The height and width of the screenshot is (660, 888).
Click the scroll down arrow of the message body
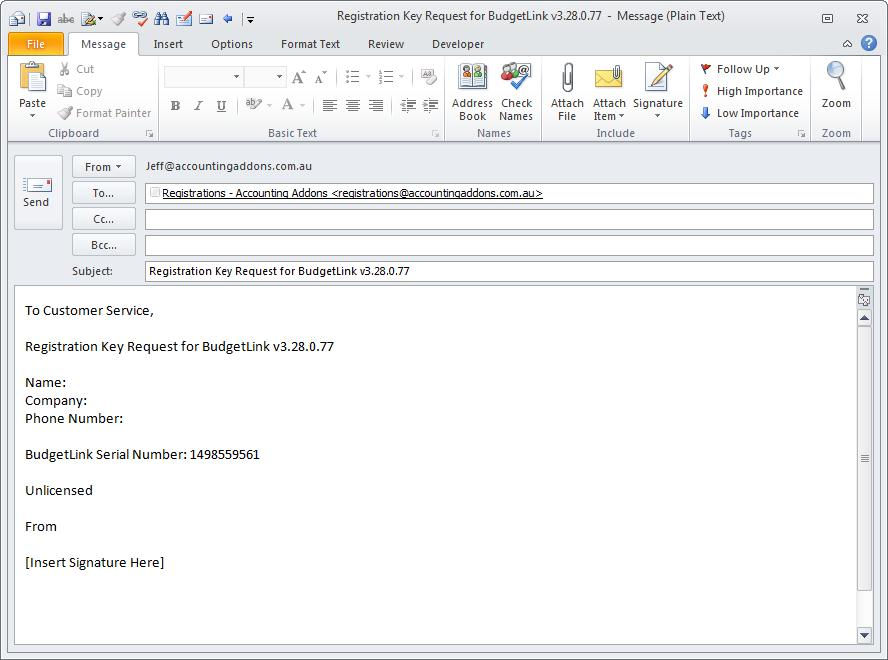pos(864,636)
